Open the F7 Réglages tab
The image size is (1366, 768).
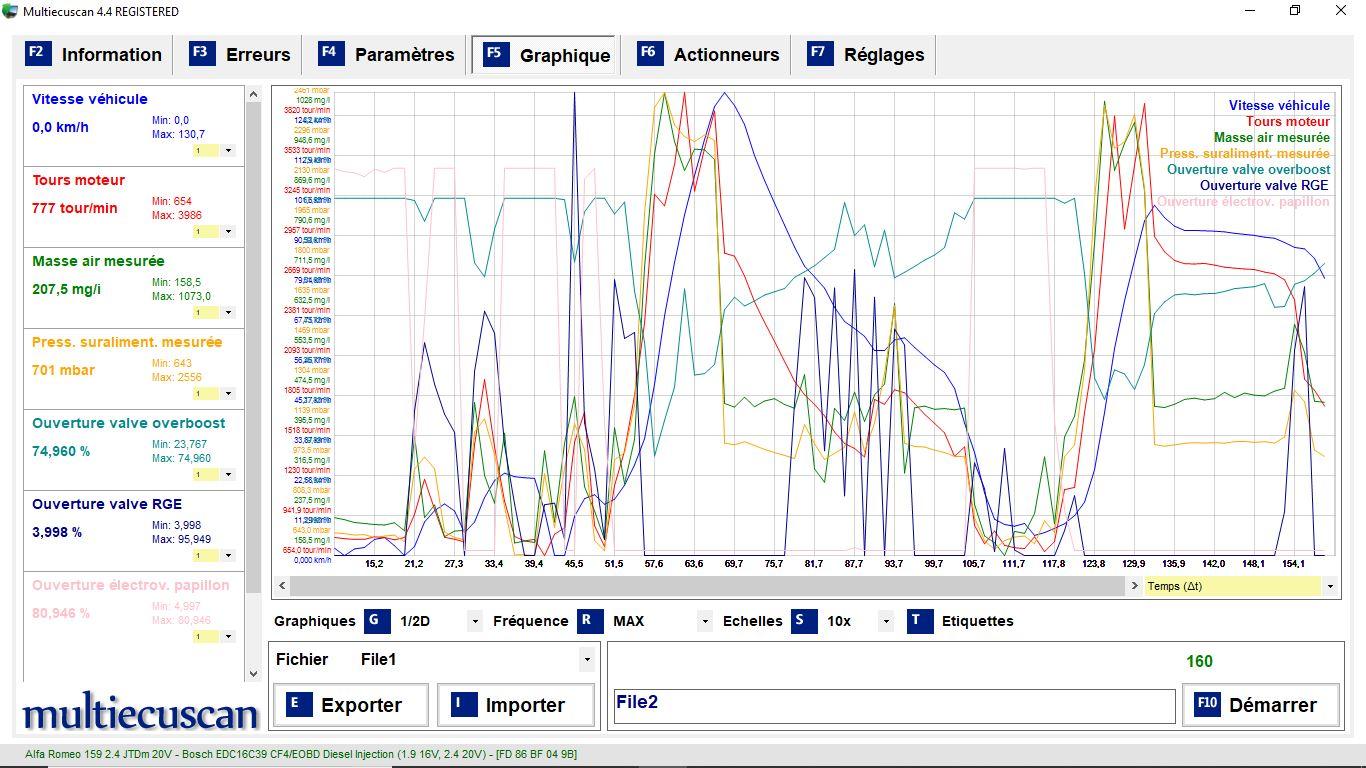coord(867,55)
